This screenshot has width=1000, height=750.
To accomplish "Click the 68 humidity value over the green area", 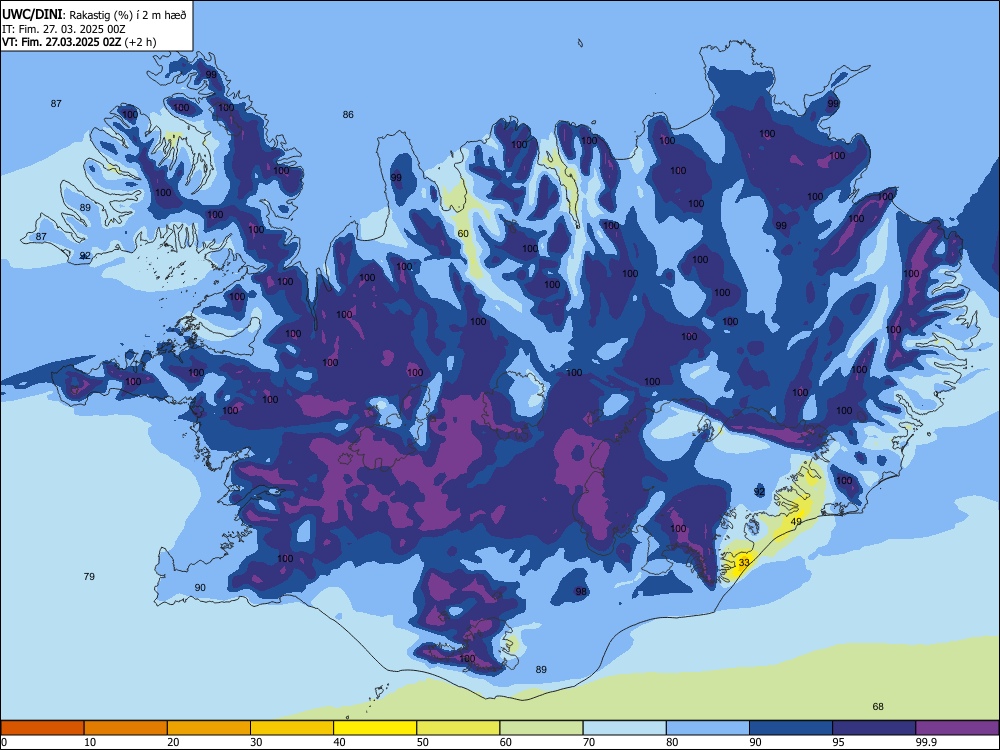I will click(878, 707).
